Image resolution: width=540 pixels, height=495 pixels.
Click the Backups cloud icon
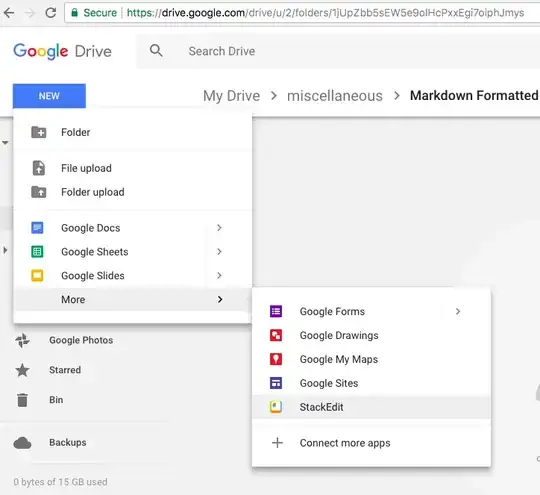(x=22, y=443)
